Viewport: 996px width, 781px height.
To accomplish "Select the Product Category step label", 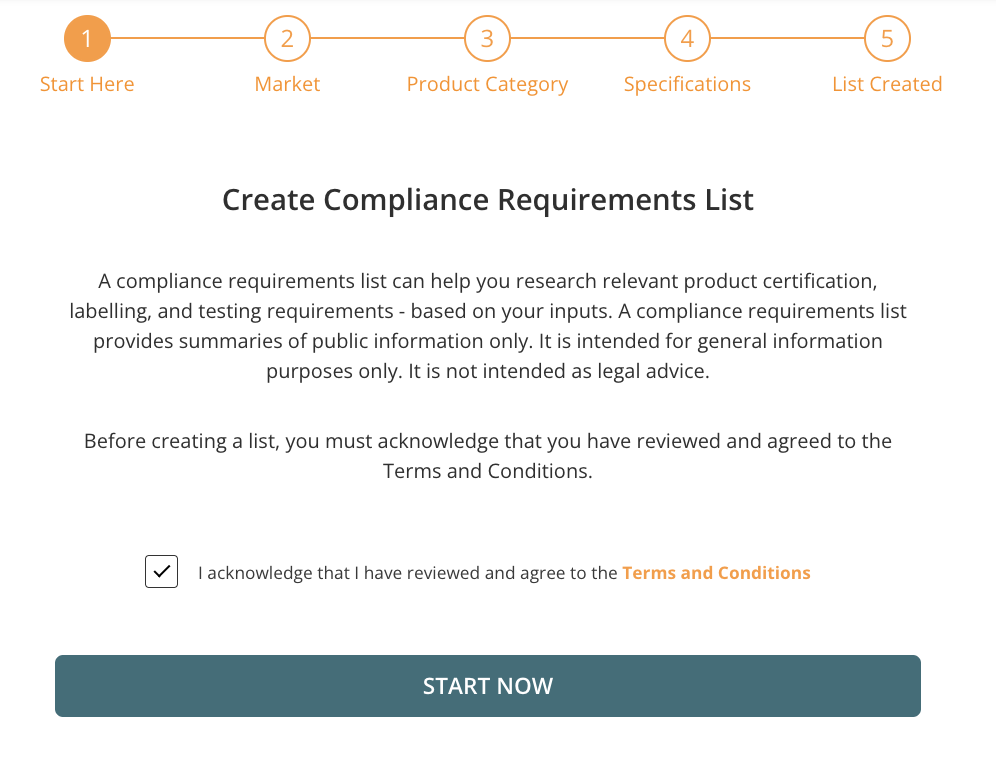I will (487, 84).
